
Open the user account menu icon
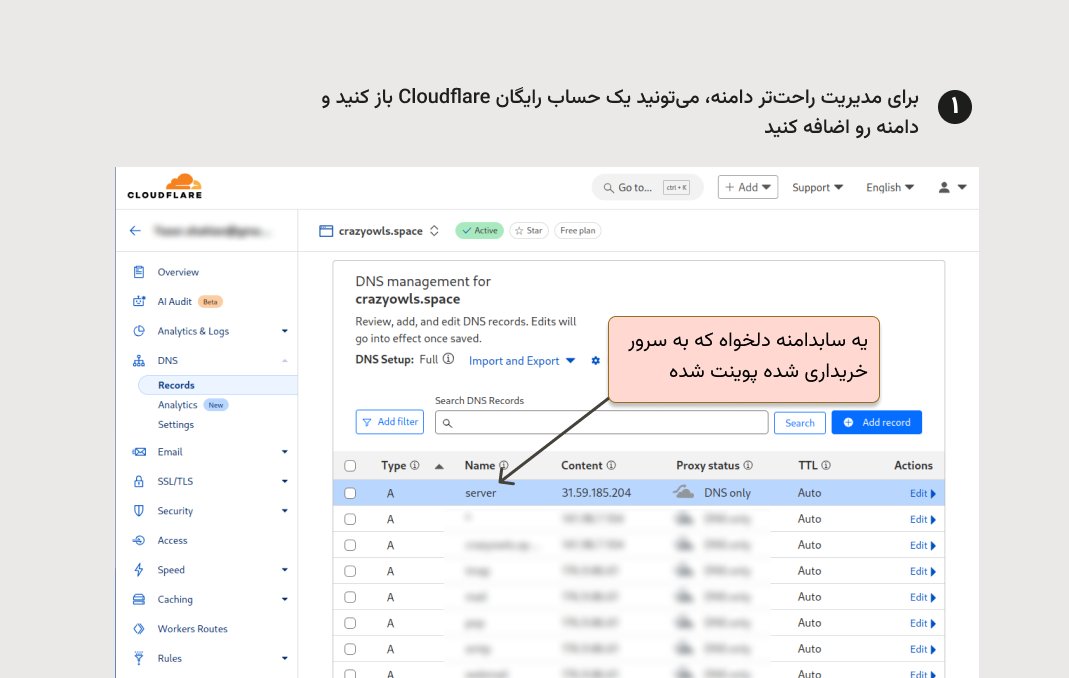952,187
